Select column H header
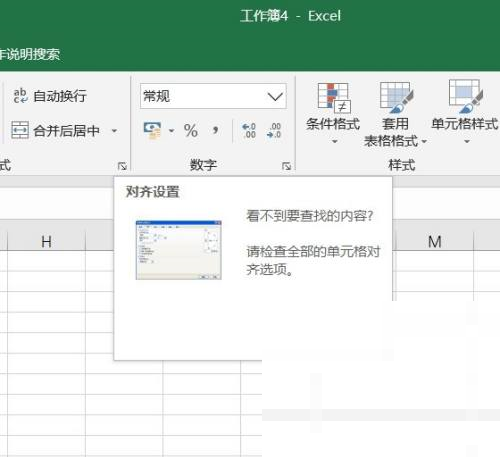The width and height of the screenshot is (500, 457). 46,241
